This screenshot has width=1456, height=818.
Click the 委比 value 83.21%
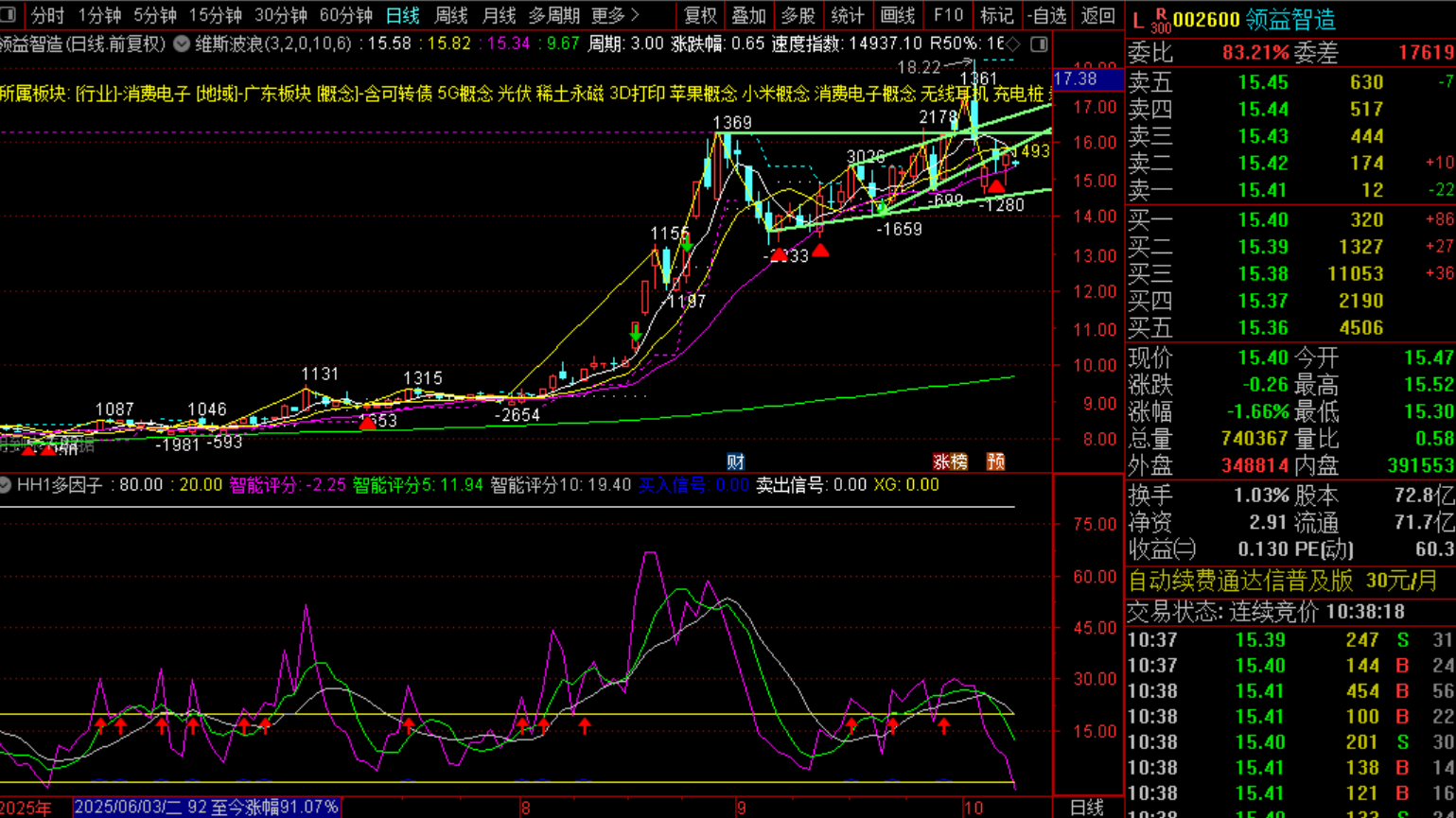pyautogui.click(x=1255, y=53)
